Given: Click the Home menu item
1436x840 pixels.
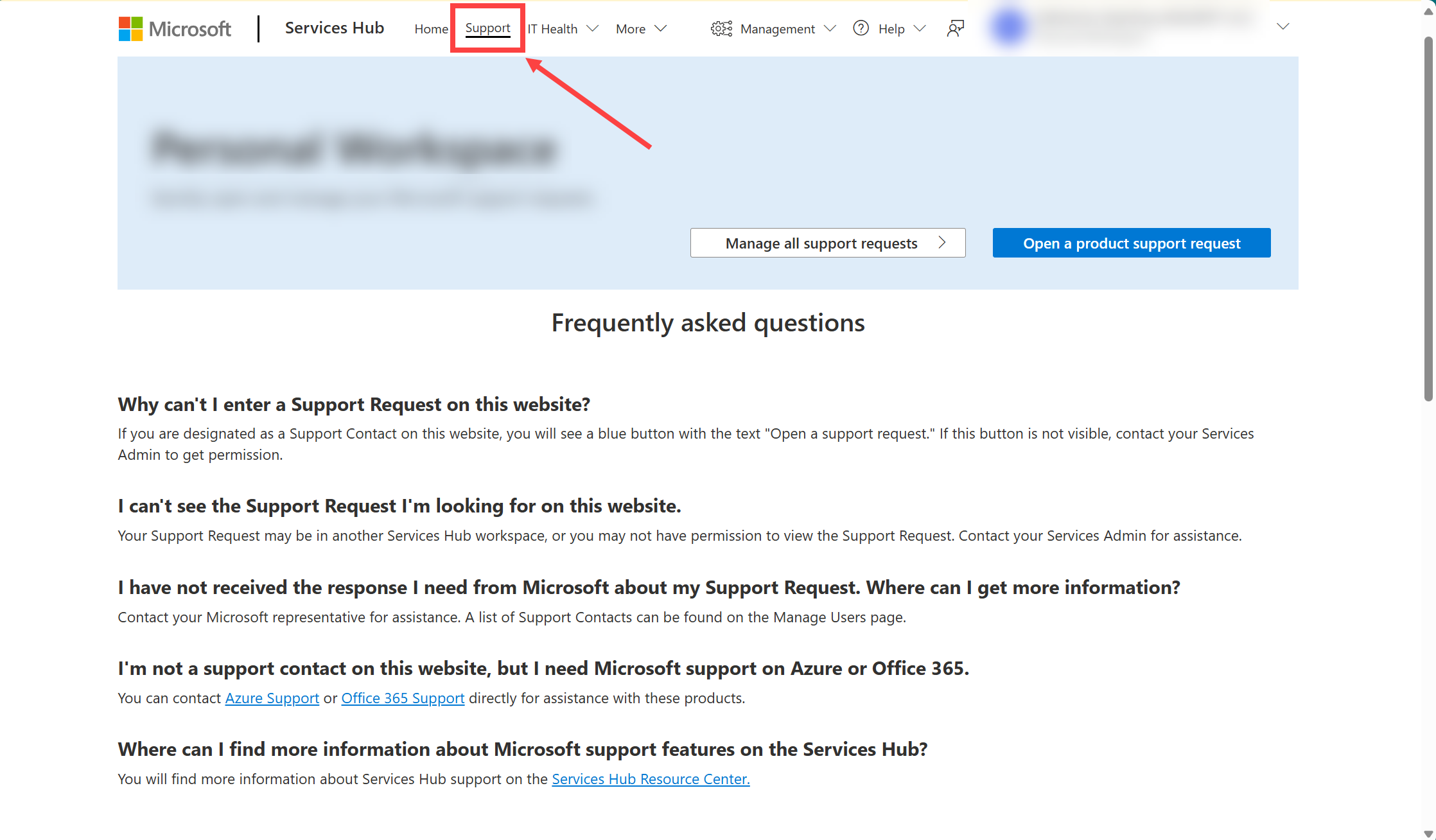Looking at the screenshot, I should [431, 28].
